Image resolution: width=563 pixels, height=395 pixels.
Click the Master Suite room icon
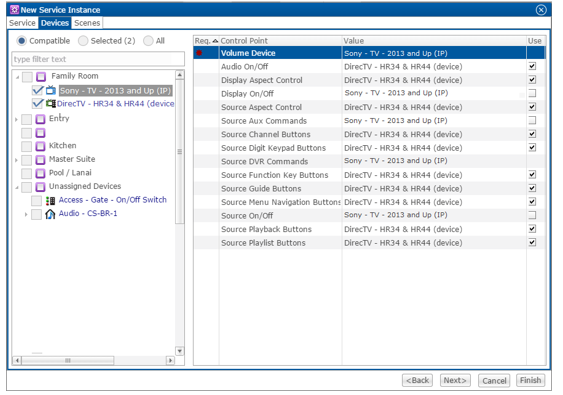coord(40,159)
